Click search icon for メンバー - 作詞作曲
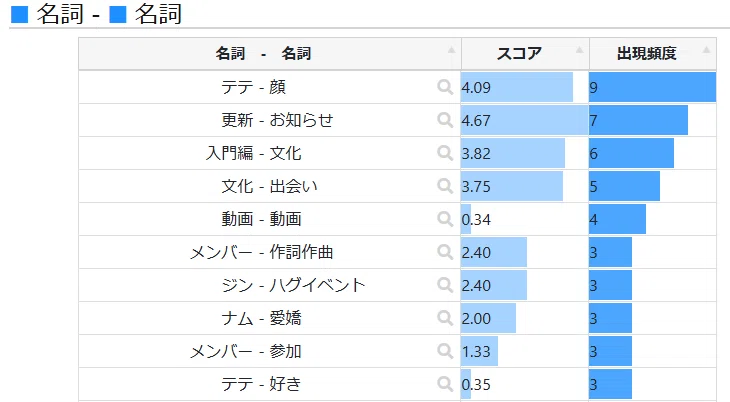The image size is (730, 402). (445, 252)
